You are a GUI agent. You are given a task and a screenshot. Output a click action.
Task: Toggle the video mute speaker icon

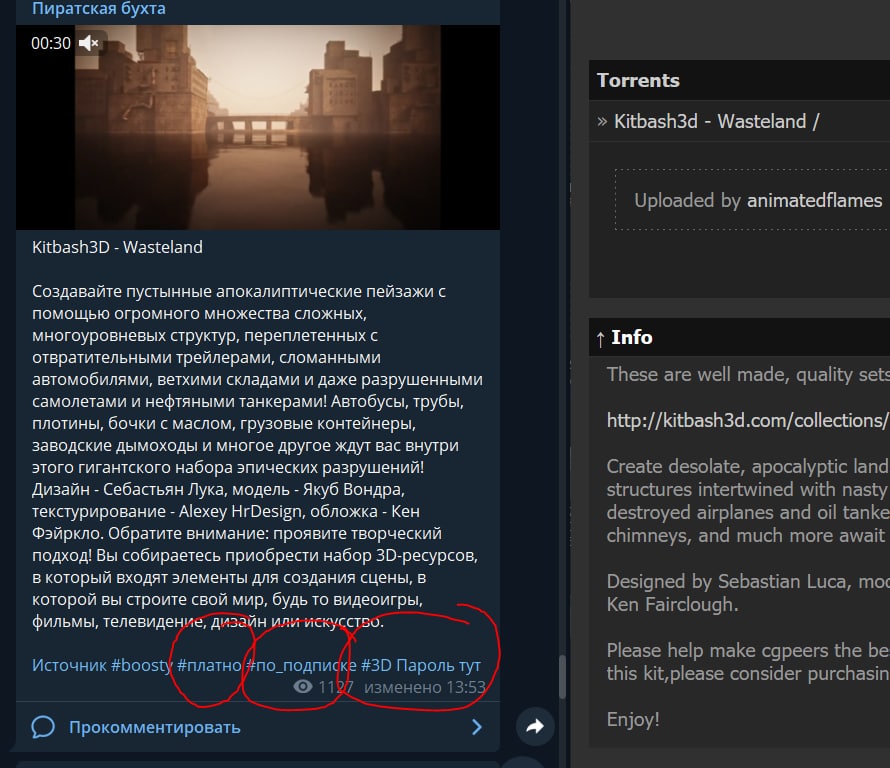click(x=89, y=43)
